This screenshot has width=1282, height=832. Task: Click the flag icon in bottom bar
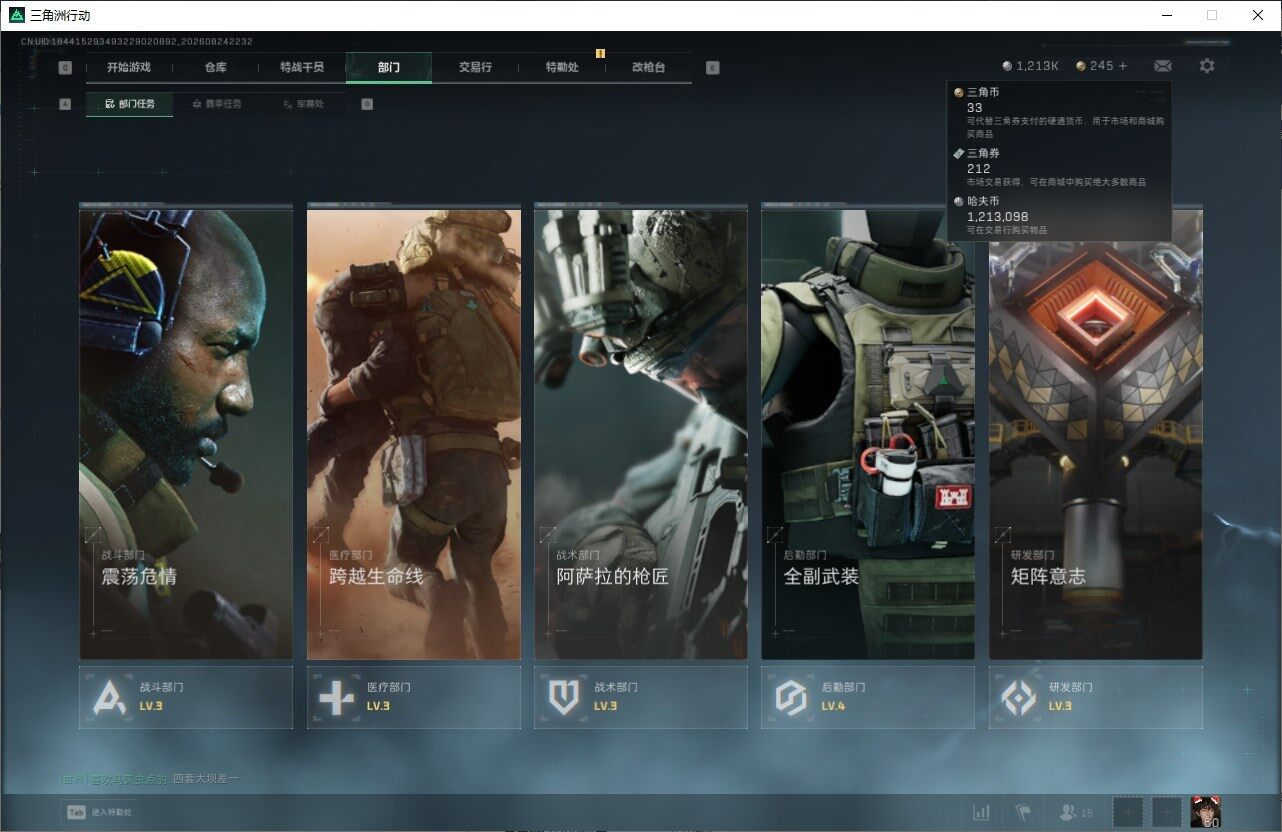click(1023, 812)
